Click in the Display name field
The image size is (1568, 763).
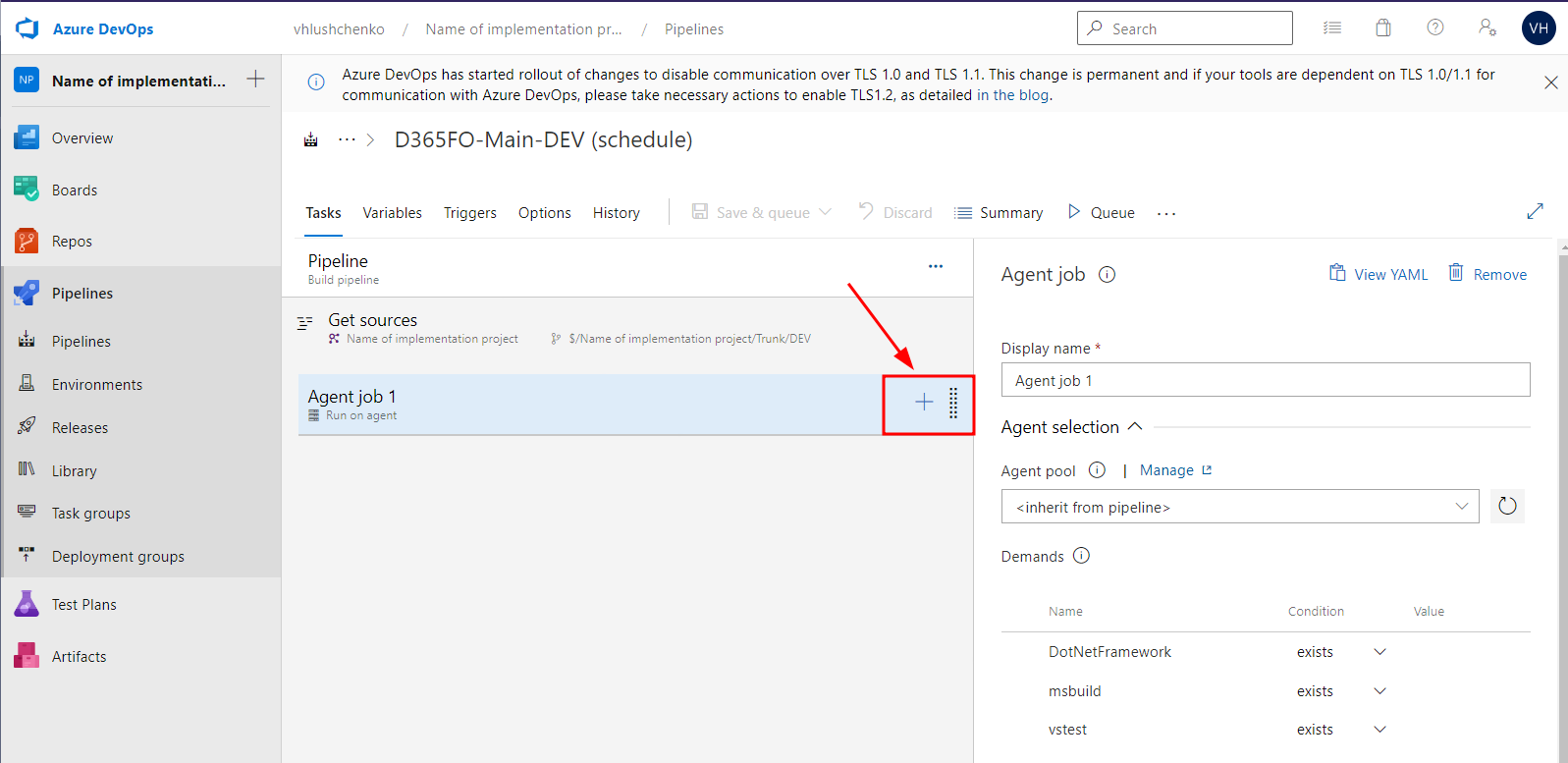(x=1265, y=380)
